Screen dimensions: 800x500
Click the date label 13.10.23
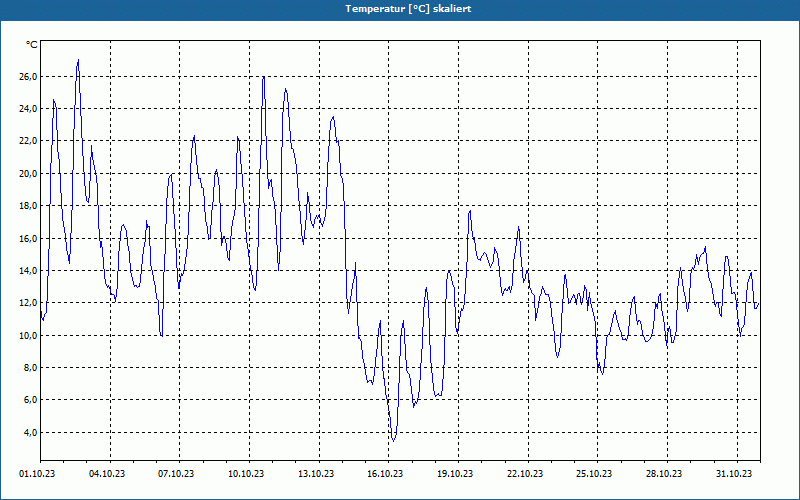(316, 474)
